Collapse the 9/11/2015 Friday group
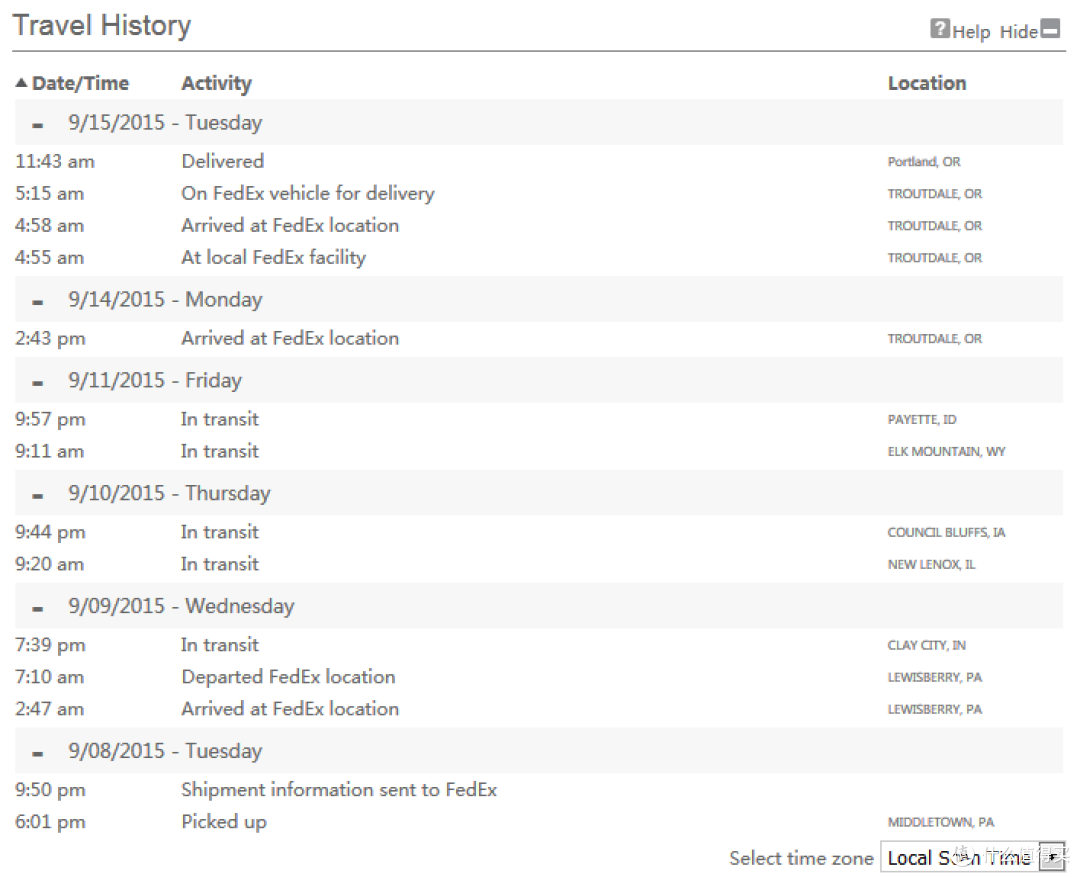Image resolution: width=1080 pixels, height=877 pixels. (38, 383)
